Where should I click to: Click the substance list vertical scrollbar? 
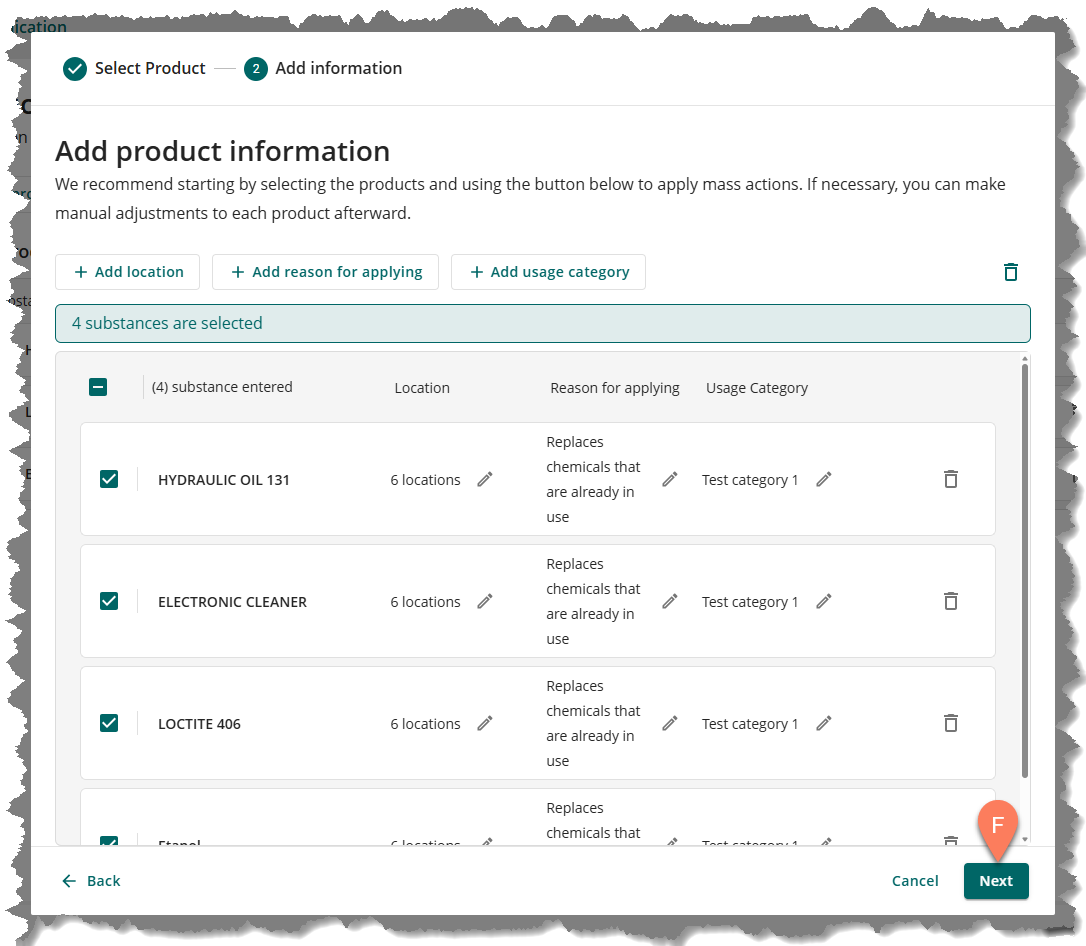click(1024, 570)
